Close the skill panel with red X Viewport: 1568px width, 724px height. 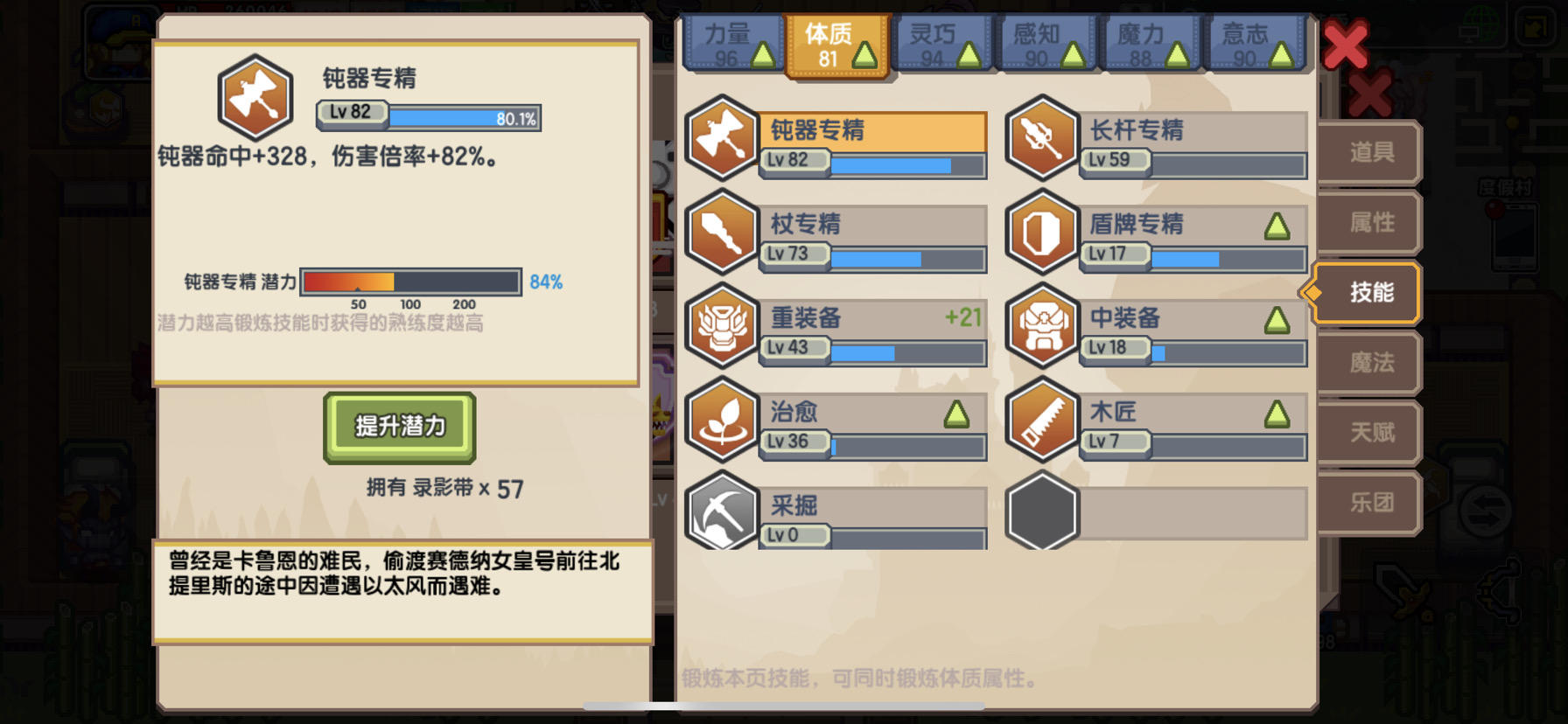coord(1346,45)
